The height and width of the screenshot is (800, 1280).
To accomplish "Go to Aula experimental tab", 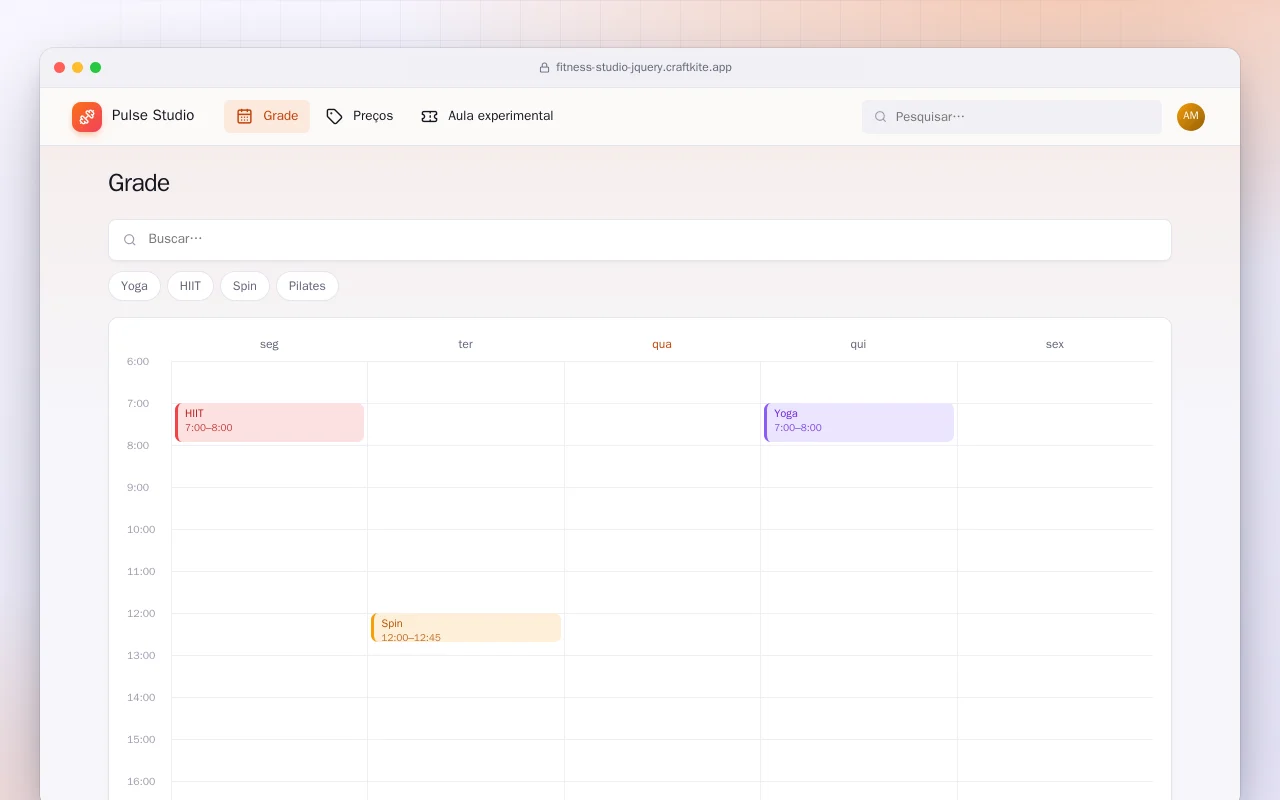I will click(x=487, y=116).
